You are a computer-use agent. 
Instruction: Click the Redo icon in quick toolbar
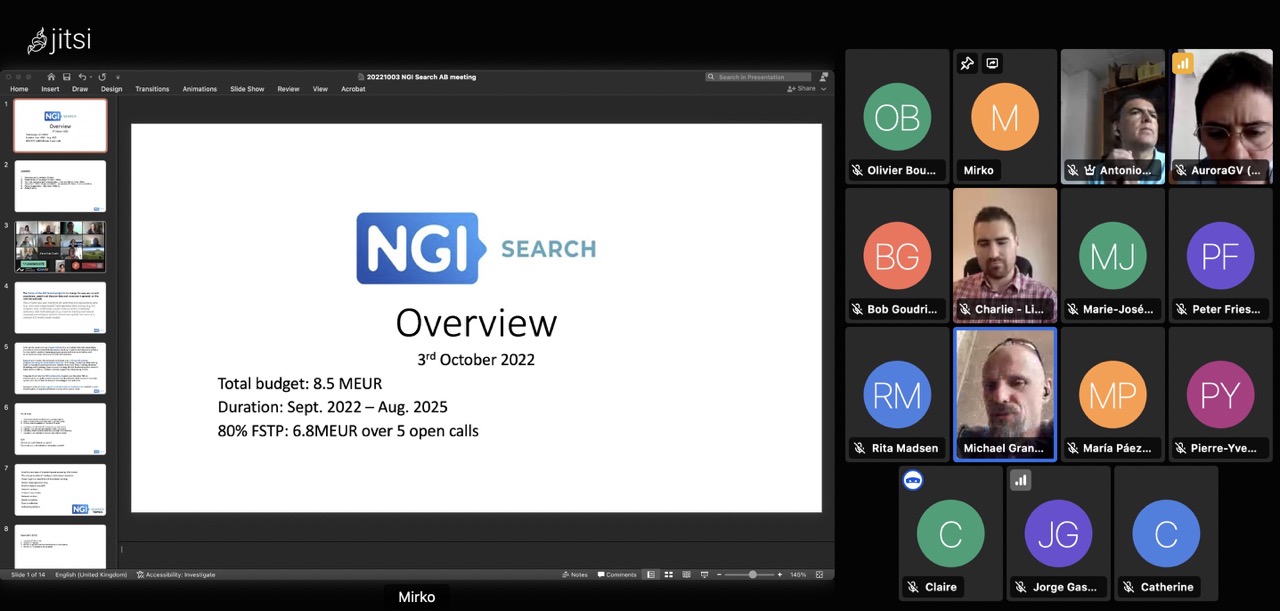(x=102, y=77)
